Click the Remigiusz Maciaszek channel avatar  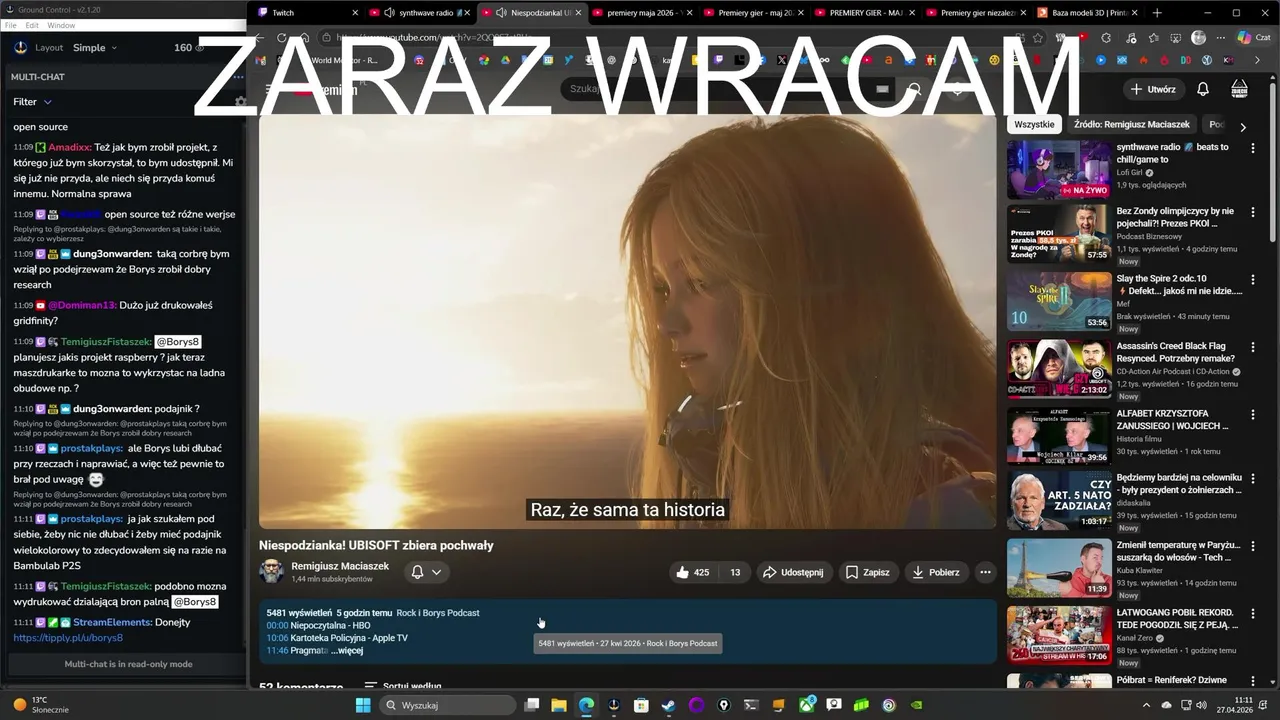pos(271,571)
